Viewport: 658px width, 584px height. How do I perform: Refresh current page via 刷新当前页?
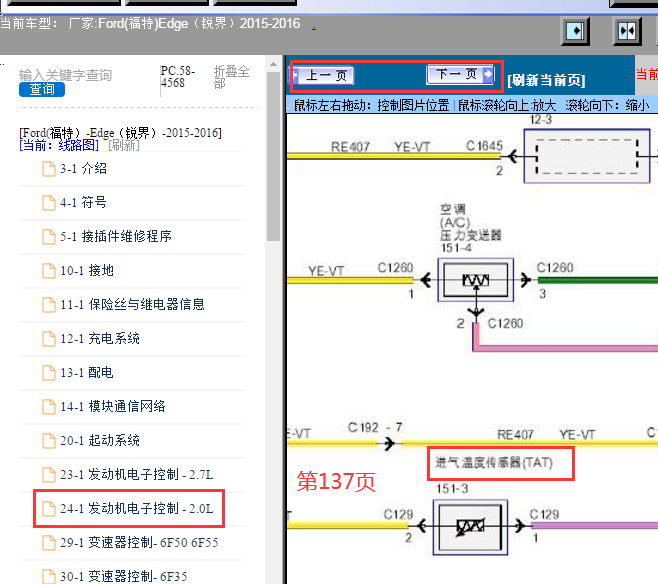tap(546, 80)
